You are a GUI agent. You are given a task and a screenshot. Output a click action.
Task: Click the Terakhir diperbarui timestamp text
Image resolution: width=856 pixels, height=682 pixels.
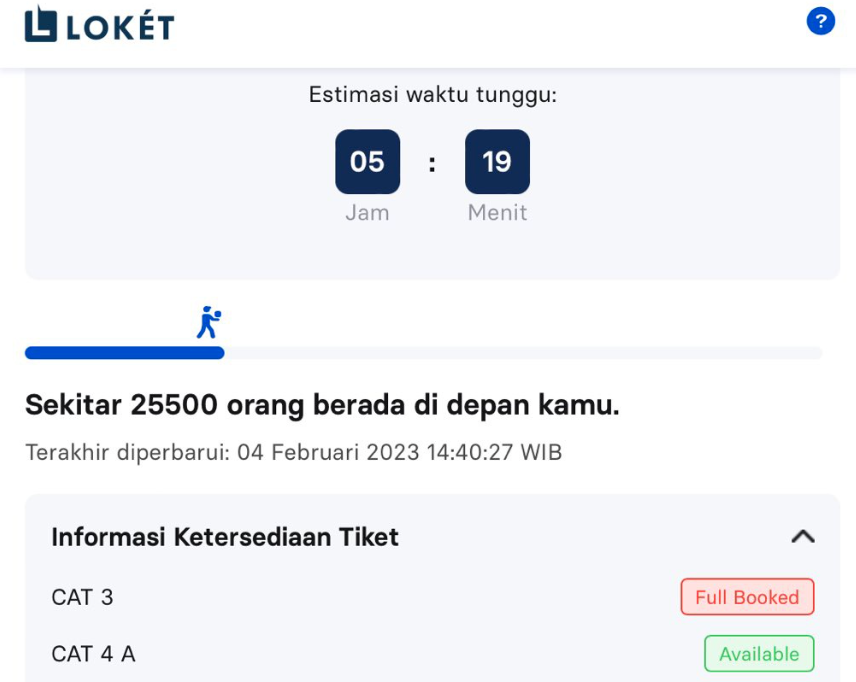293,452
